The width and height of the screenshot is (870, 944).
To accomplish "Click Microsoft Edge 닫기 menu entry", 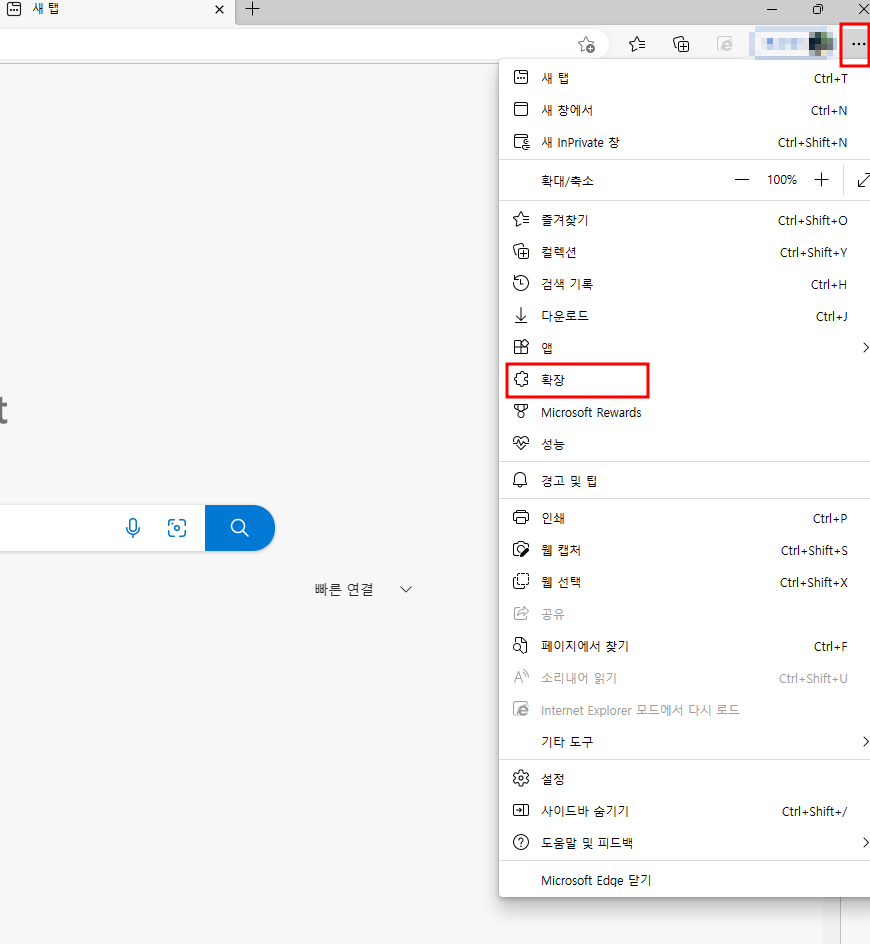I will click(x=685, y=880).
